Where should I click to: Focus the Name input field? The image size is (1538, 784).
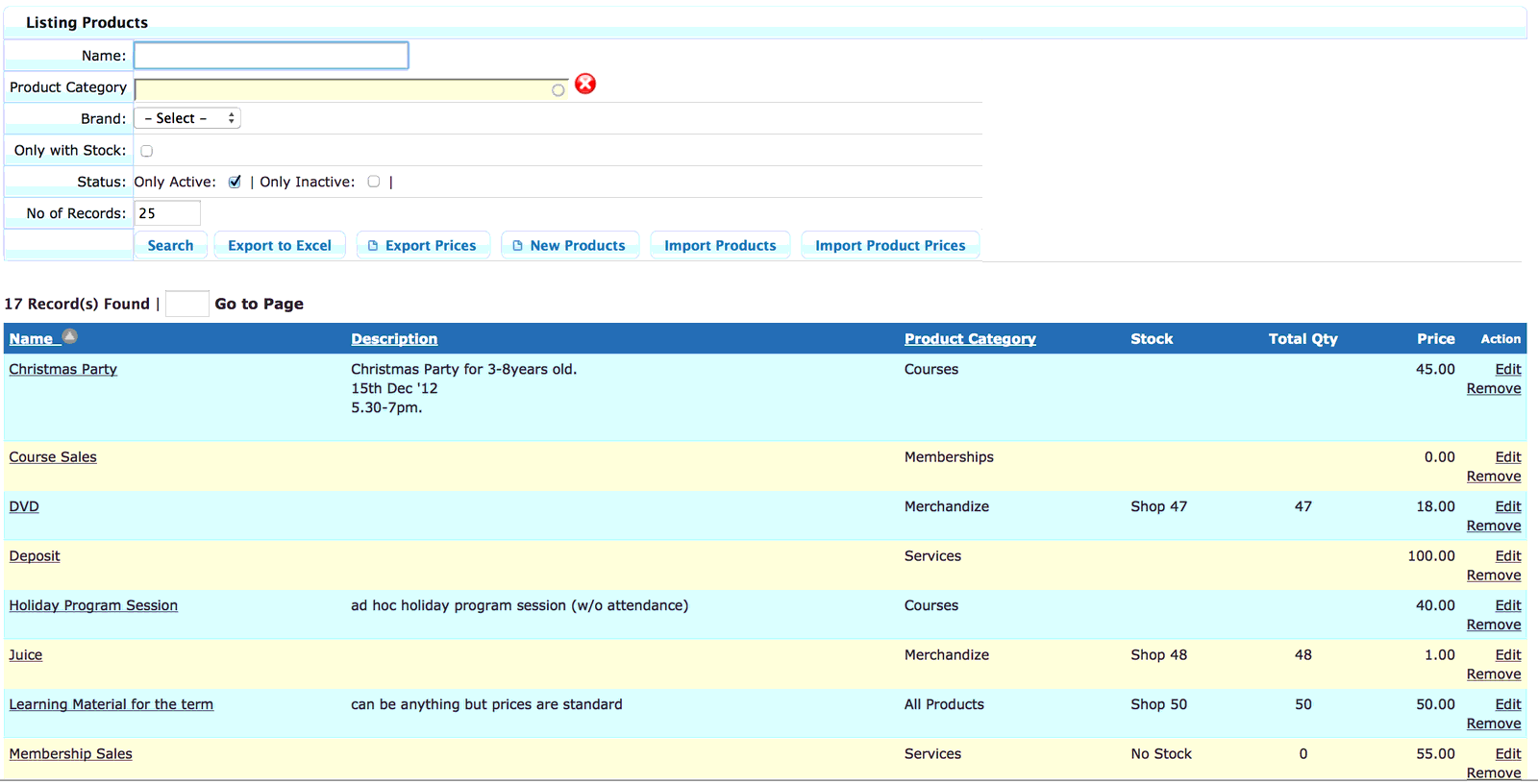pos(271,56)
